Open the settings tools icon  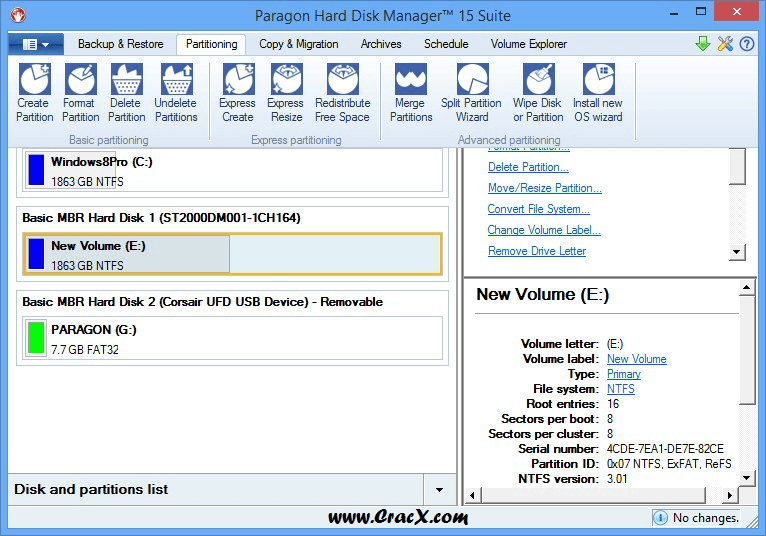(725, 43)
